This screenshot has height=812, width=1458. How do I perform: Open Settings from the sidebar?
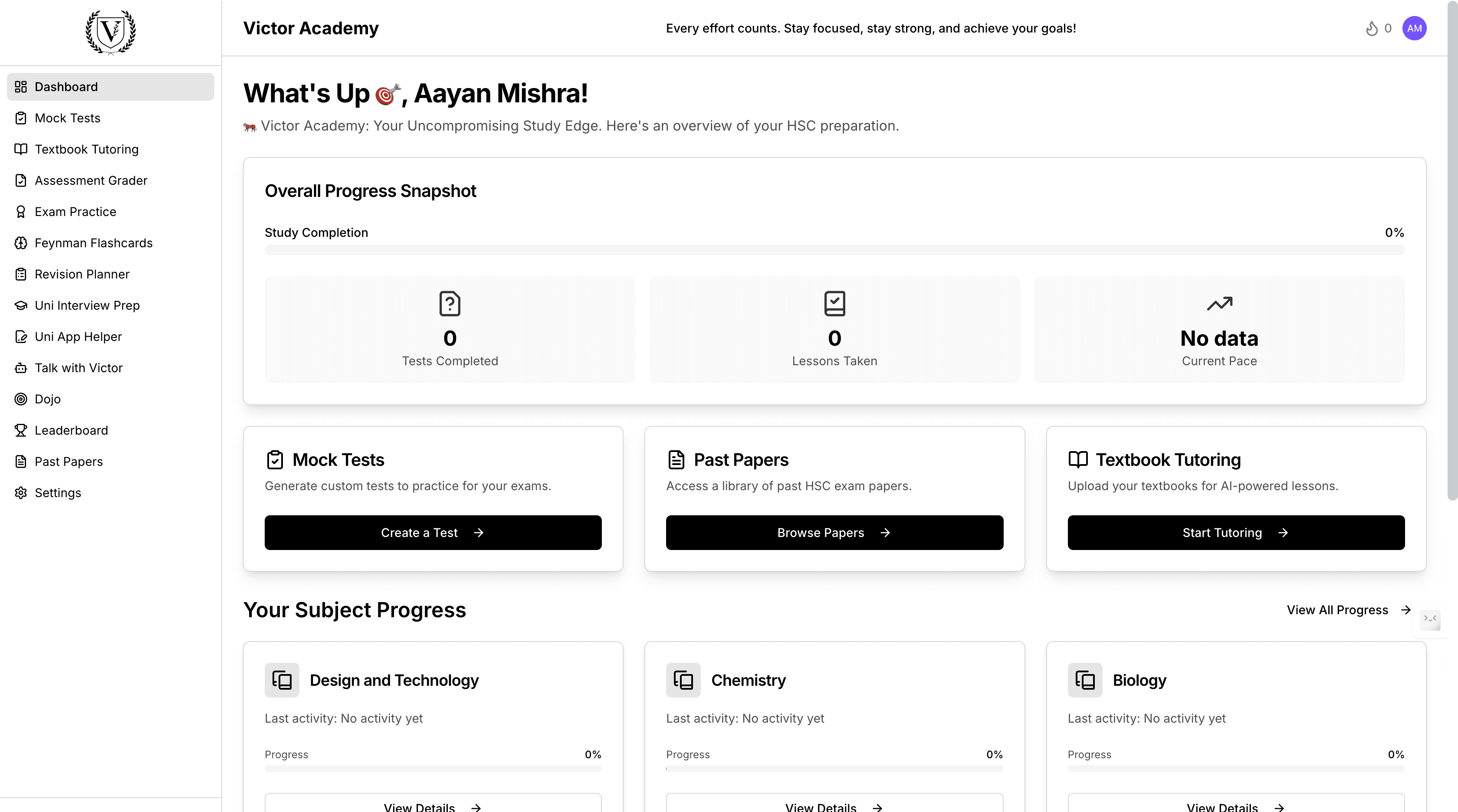coord(58,492)
